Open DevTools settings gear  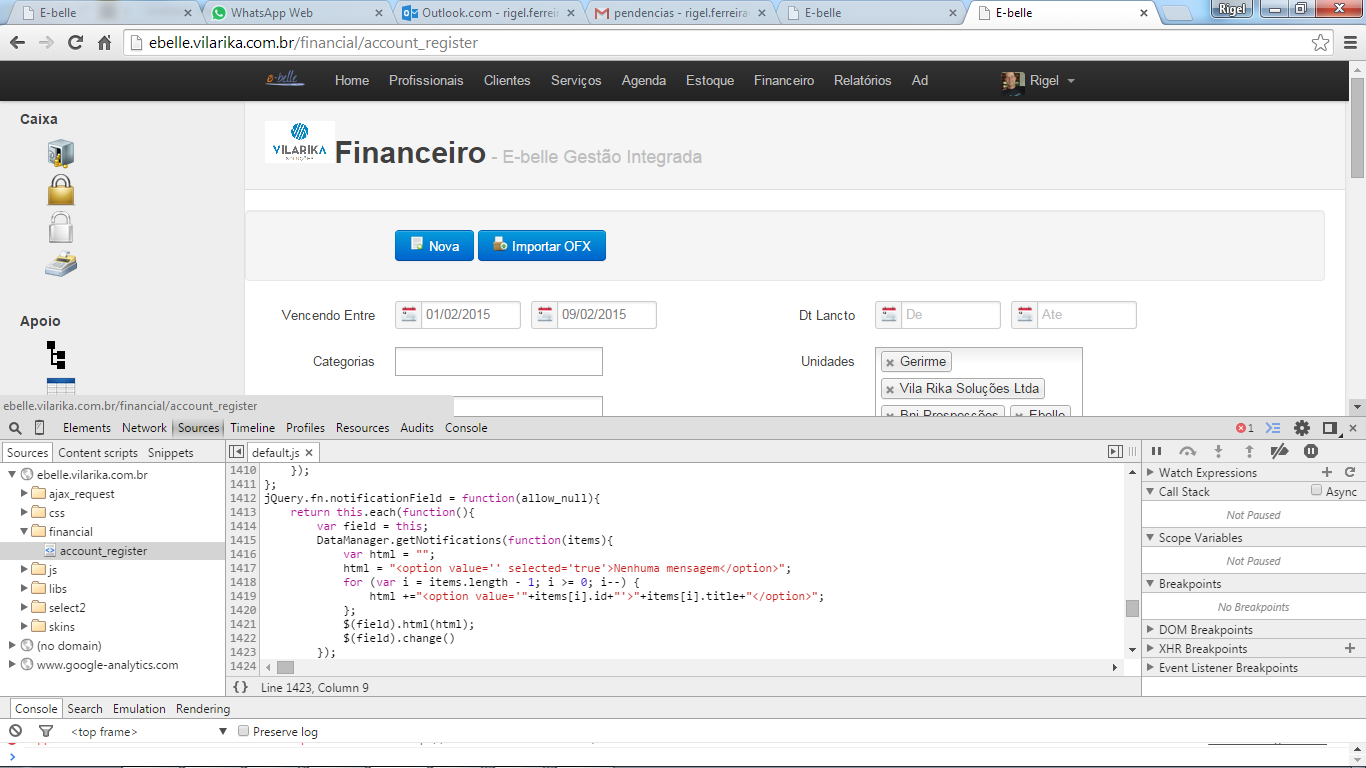click(x=1302, y=428)
